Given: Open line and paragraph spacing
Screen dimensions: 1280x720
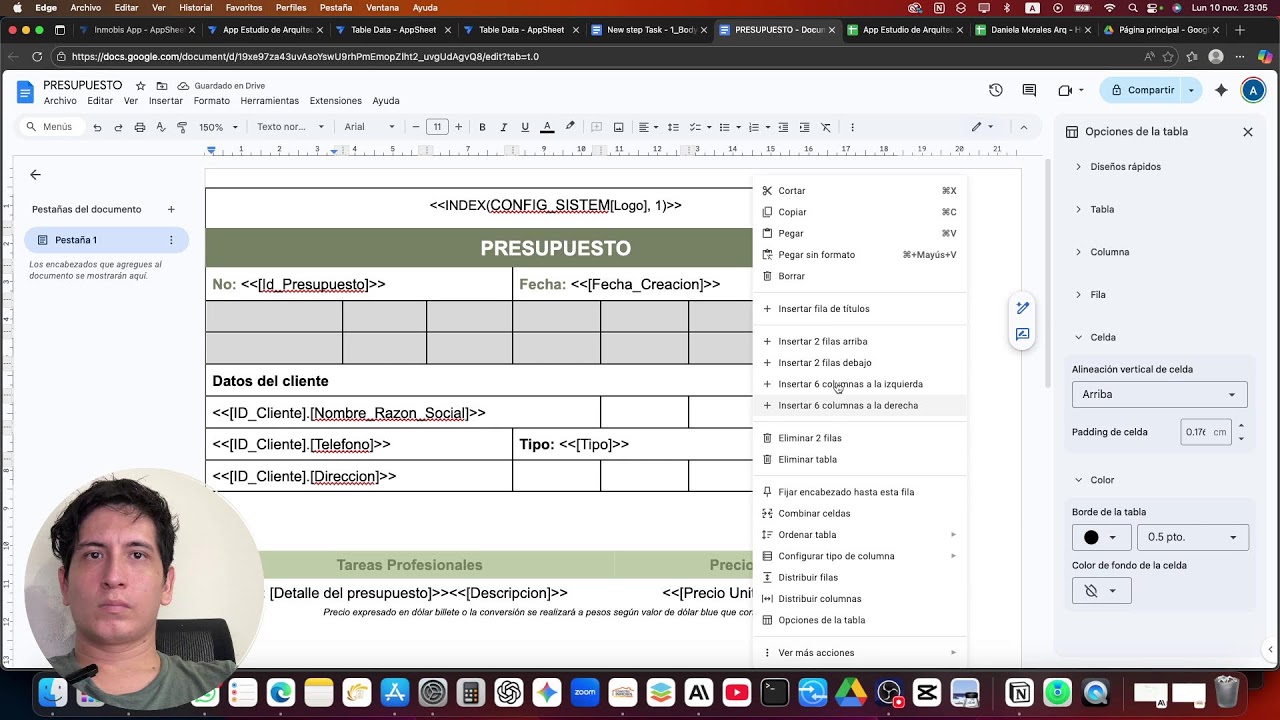Looking at the screenshot, I should click(673, 127).
